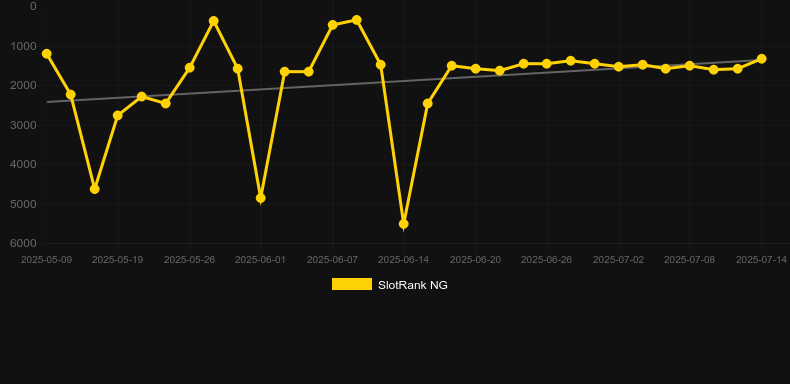The width and height of the screenshot is (790, 384).
Task: Click the yellow SlotRank NG legend swatch
Action: pos(352,285)
